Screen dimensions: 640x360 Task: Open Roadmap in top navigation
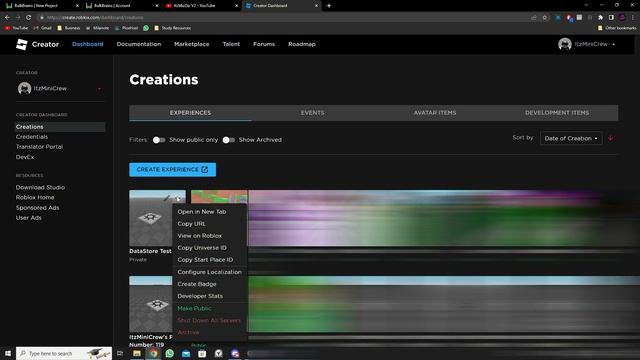coord(302,44)
